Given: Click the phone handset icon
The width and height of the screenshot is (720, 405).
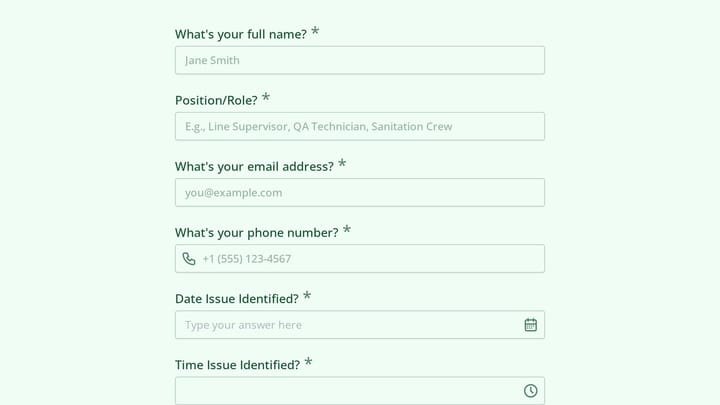Looking at the screenshot, I should (x=189, y=259).
